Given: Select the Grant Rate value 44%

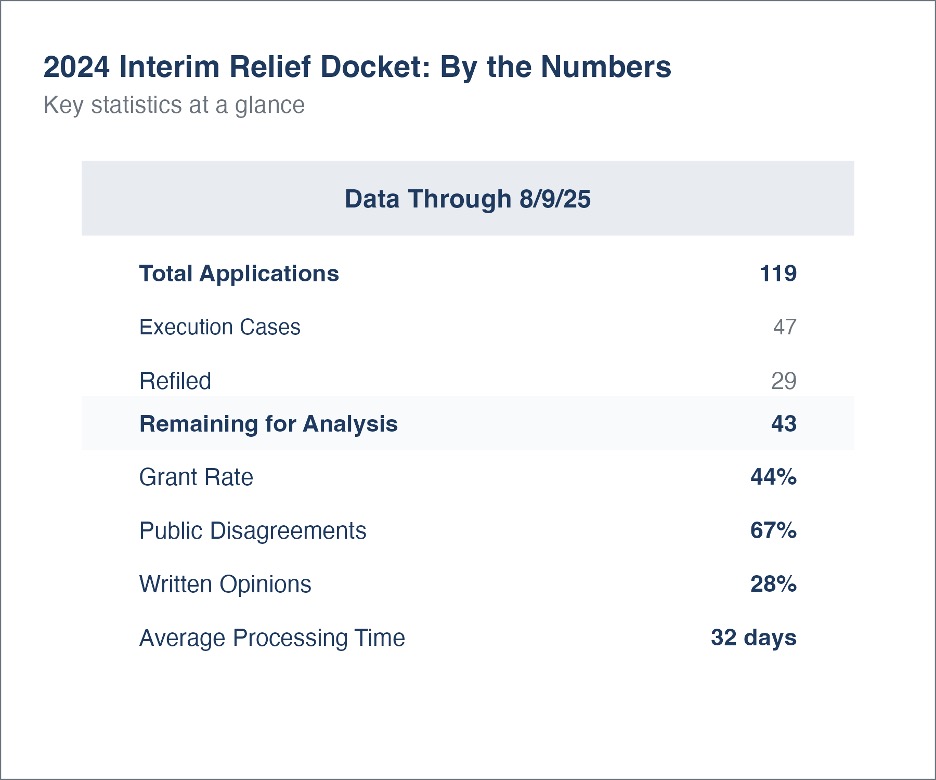Looking at the screenshot, I should [x=773, y=478].
